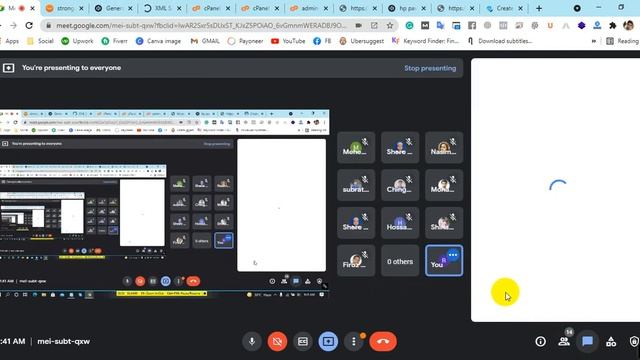Viewport: 640px width, 360px height.
Task: Open meeting details info icon
Action: point(540,341)
